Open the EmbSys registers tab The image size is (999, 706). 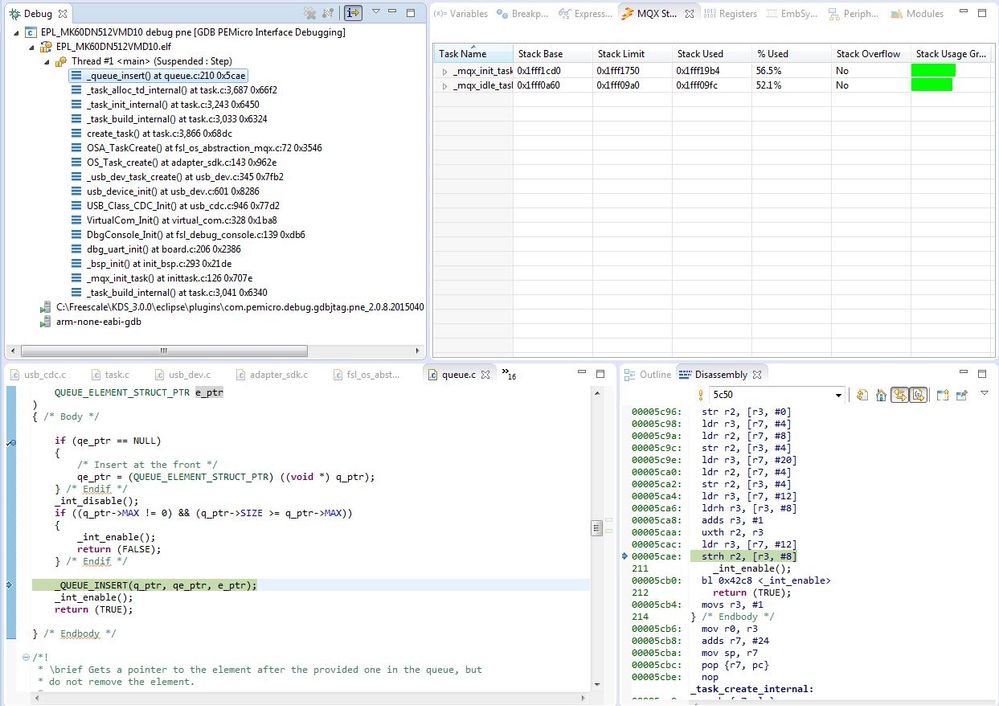[792, 13]
